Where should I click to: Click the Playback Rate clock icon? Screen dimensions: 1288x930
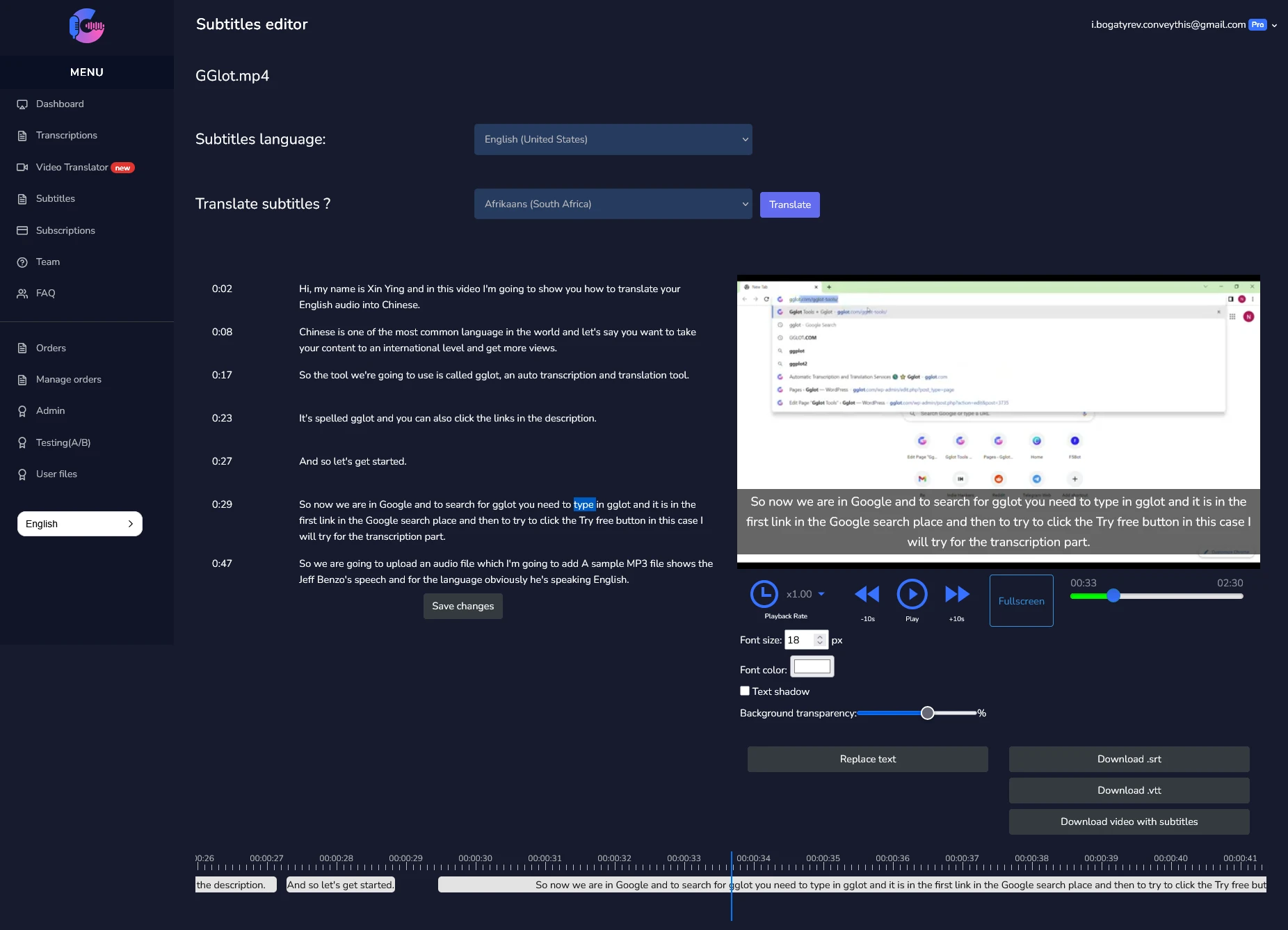(764, 594)
